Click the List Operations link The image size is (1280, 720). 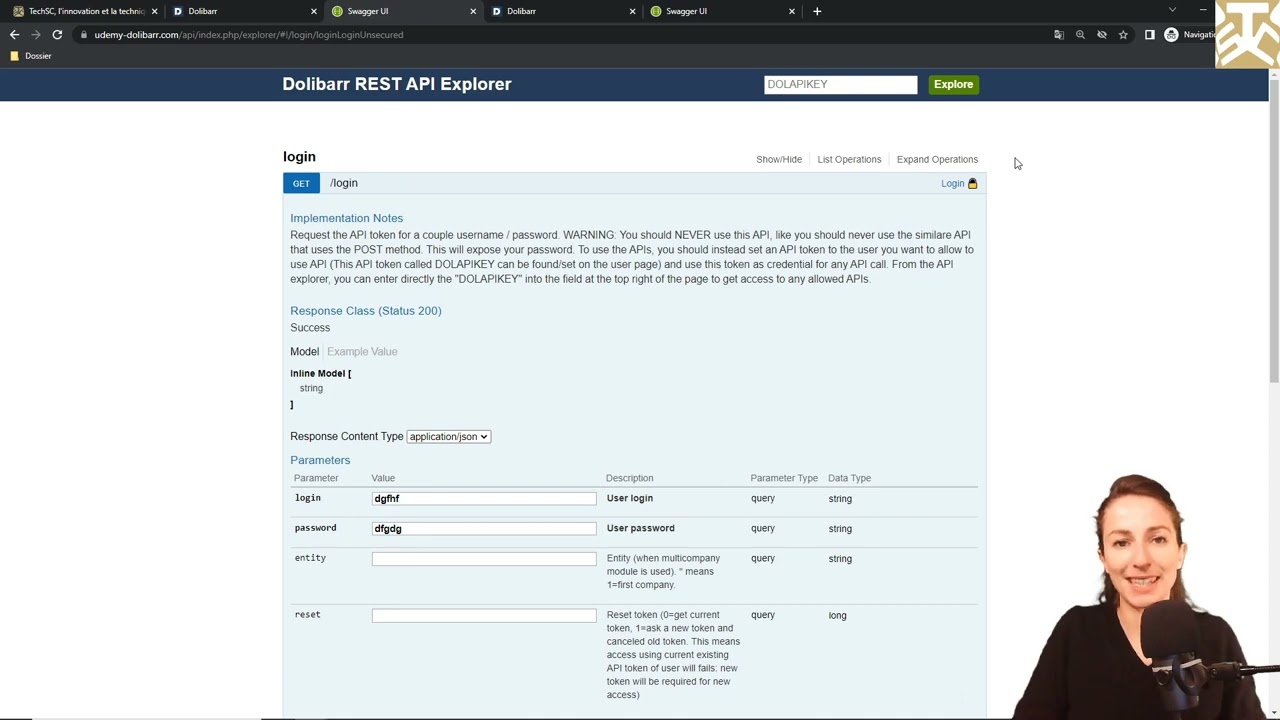point(849,159)
